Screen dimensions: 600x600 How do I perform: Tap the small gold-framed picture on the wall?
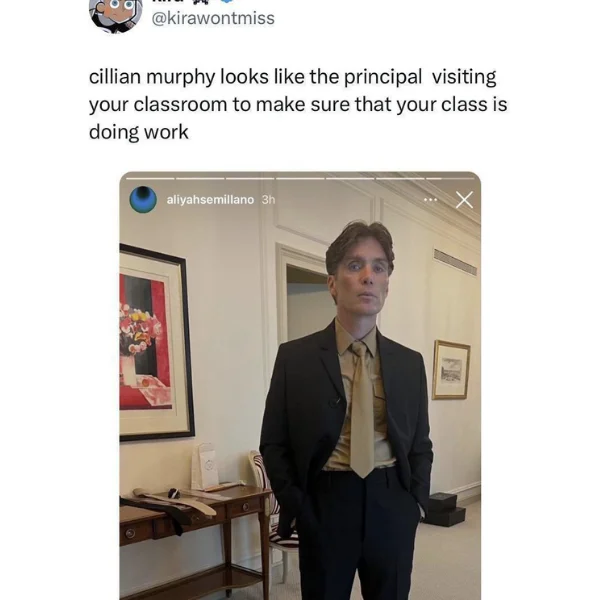pyautogui.click(x=451, y=370)
